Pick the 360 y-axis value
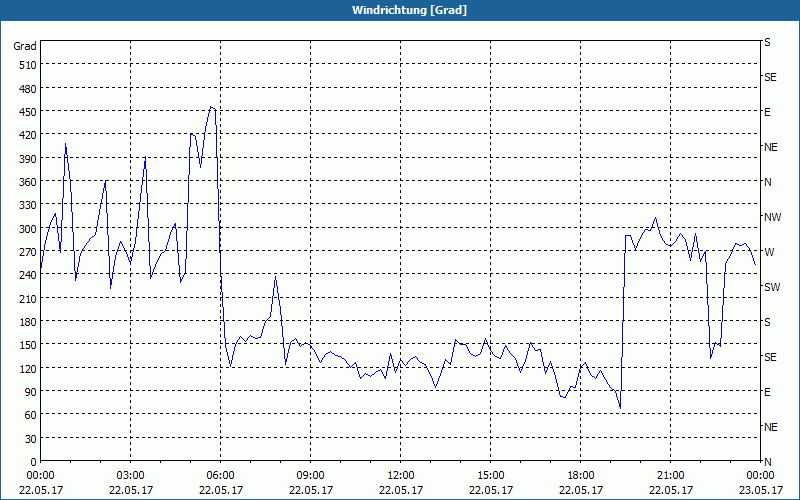 coord(28,182)
